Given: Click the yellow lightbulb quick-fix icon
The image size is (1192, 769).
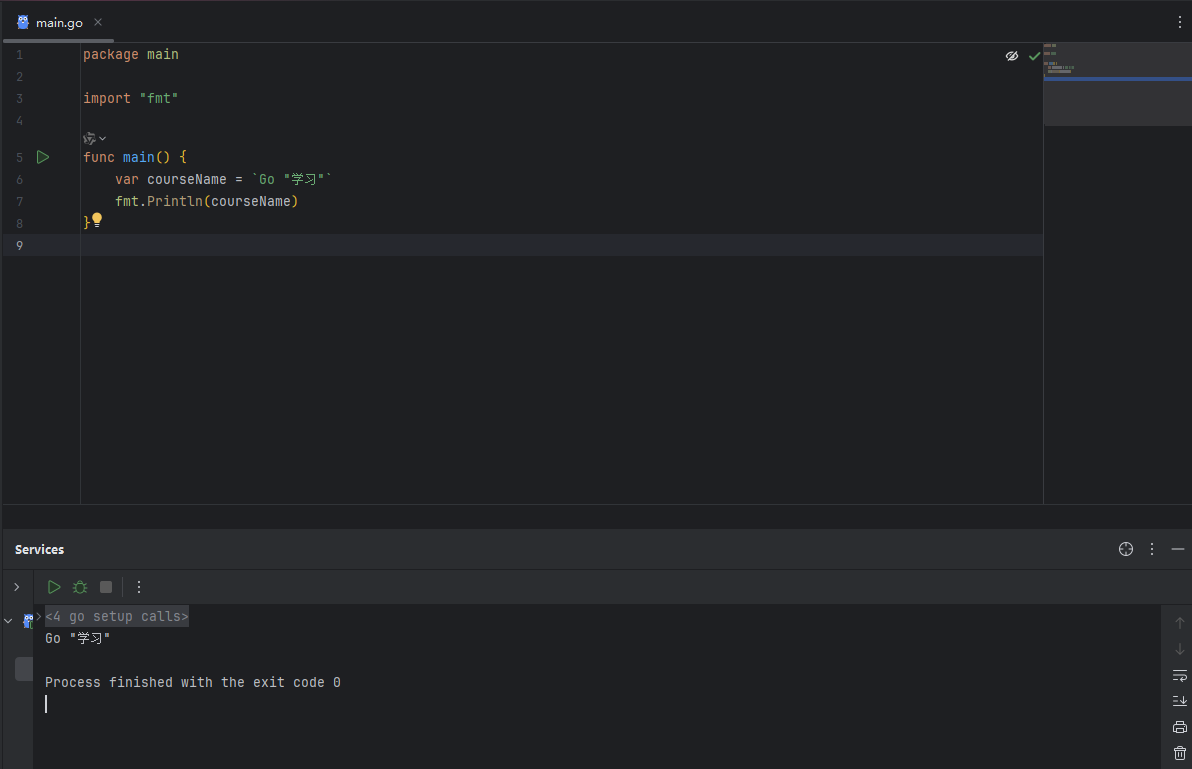Looking at the screenshot, I should pos(97,219).
